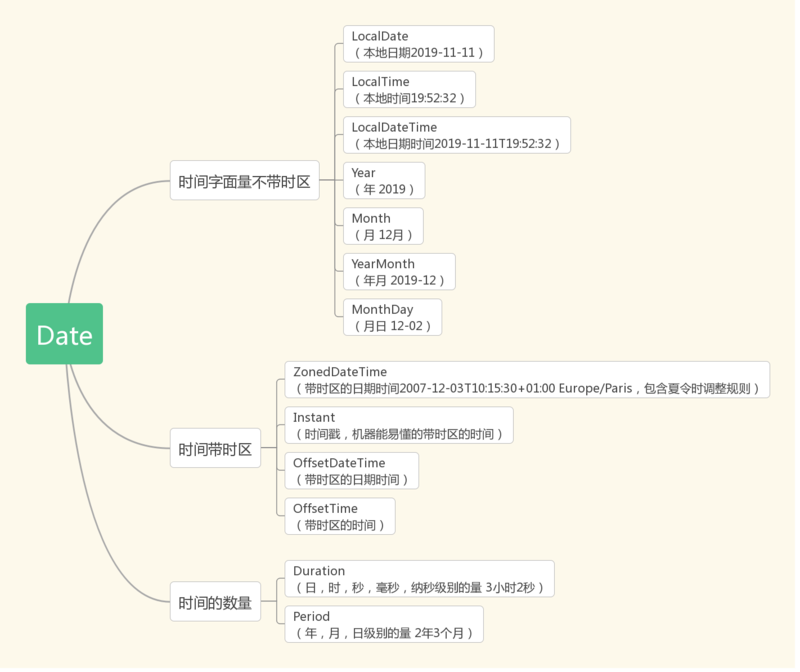Select the YearMonth node
The height and width of the screenshot is (672, 800).
(397, 271)
